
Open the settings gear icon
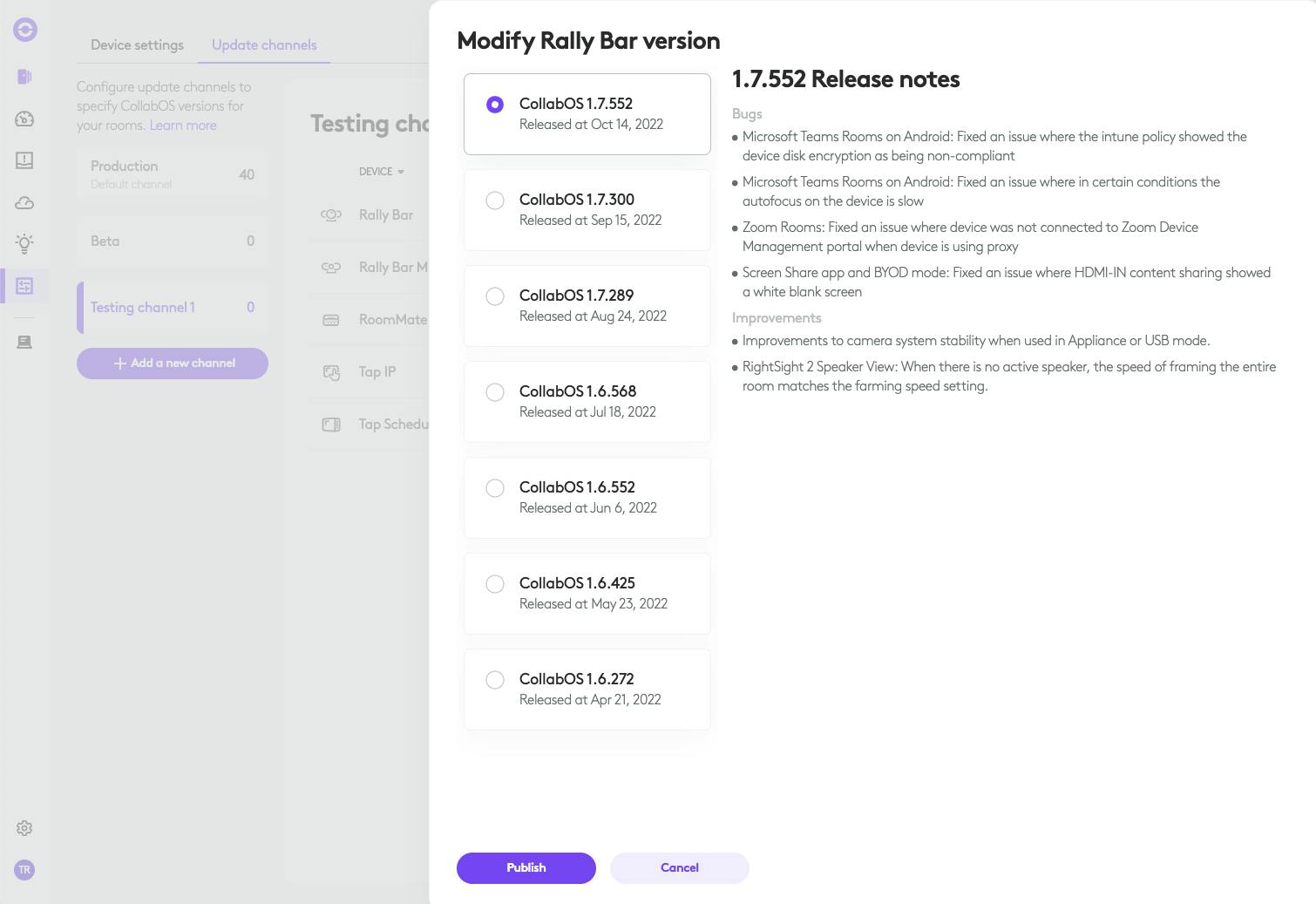(24, 828)
